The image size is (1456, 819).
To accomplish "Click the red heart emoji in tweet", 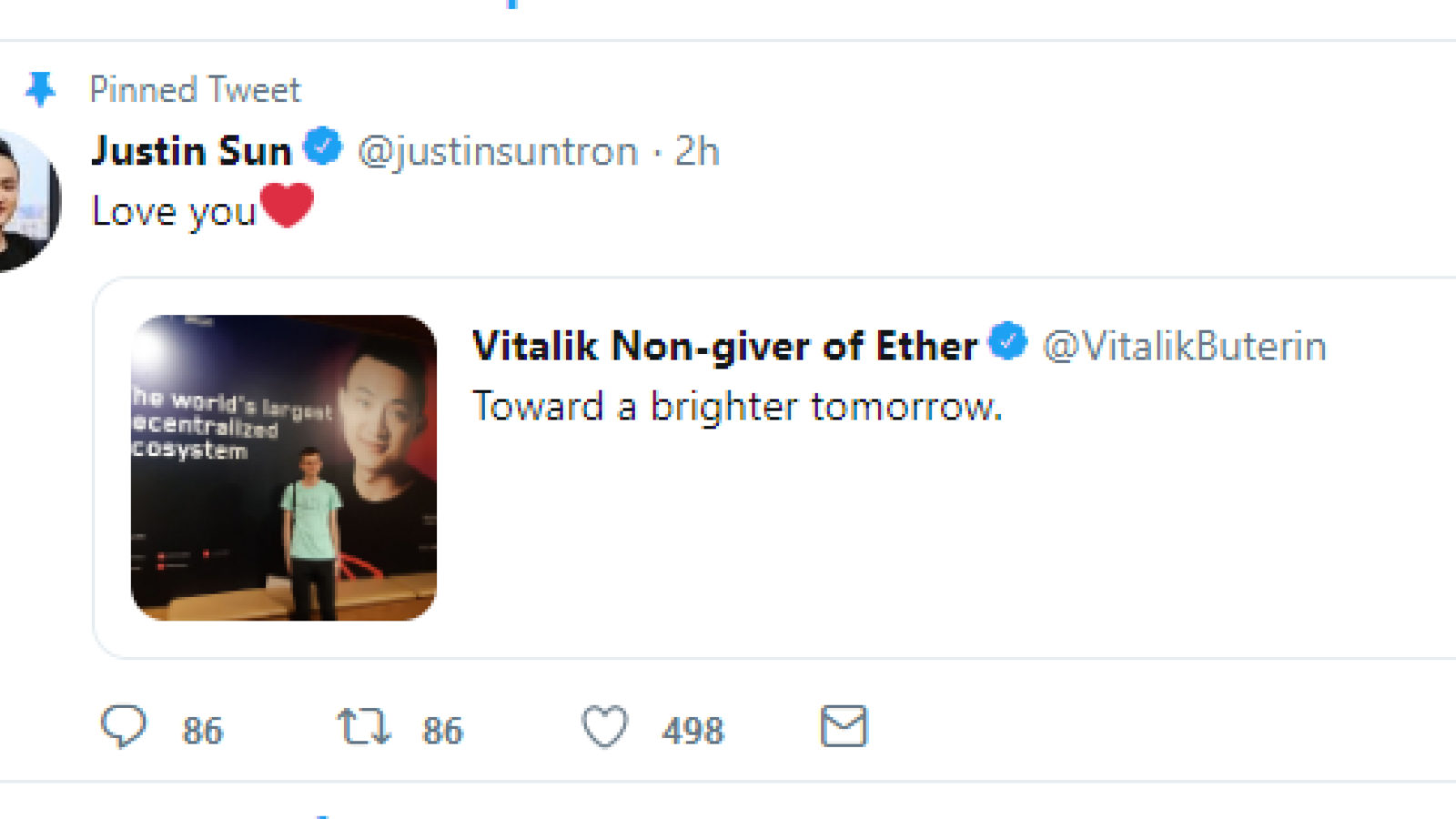I will [287, 205].
